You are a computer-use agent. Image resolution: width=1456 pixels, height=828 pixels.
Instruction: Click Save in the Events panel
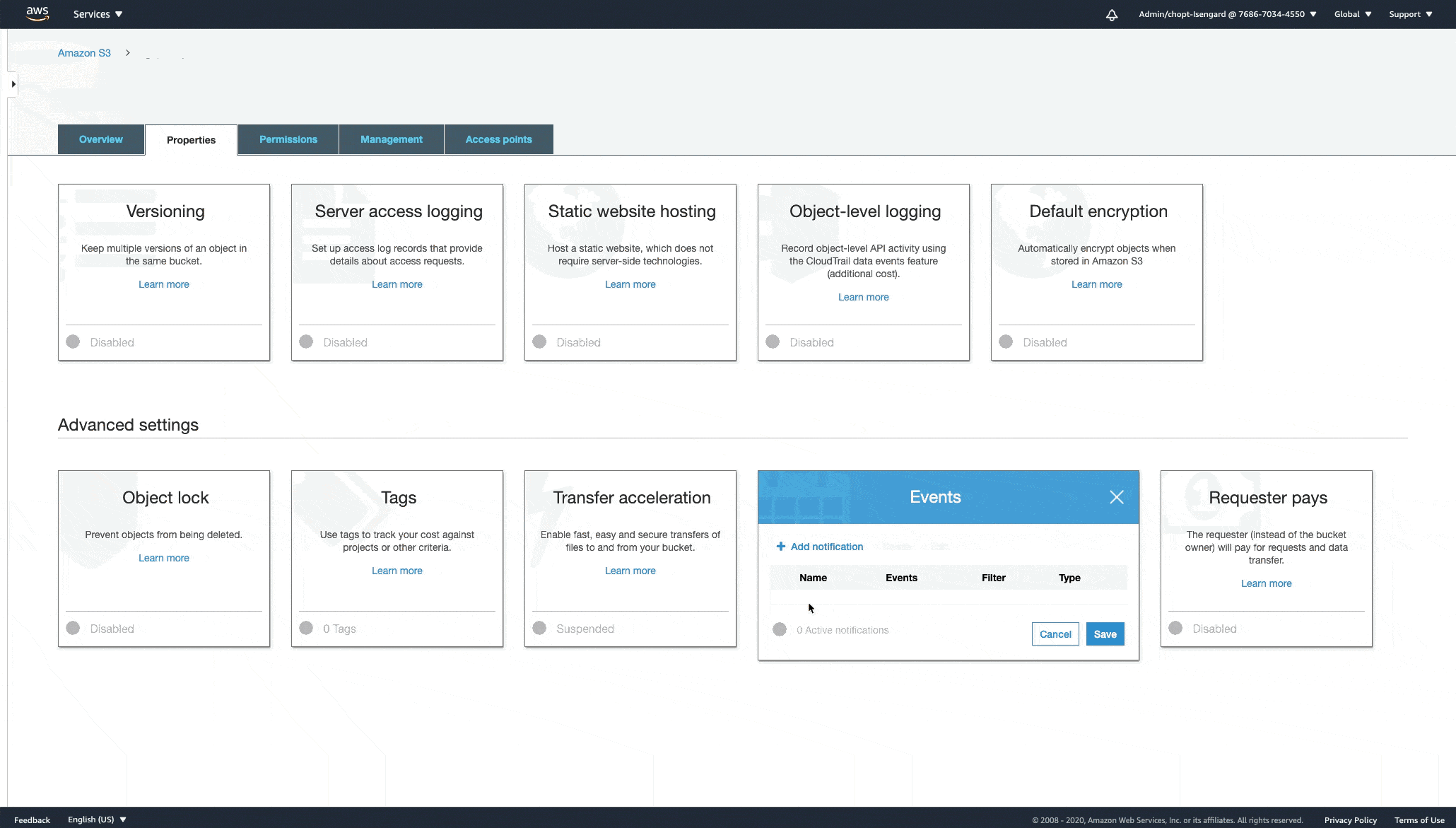point(1105,634)
